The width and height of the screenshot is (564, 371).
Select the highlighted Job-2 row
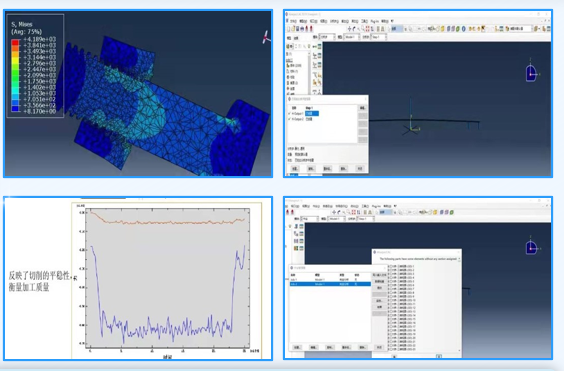click(x=330, y=284)
